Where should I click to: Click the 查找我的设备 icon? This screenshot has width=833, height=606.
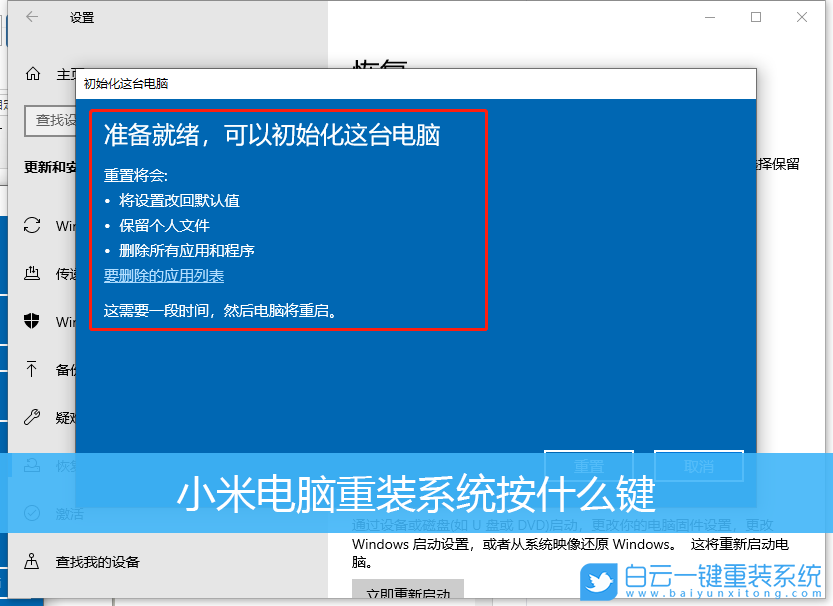click(x=32, y=561)
